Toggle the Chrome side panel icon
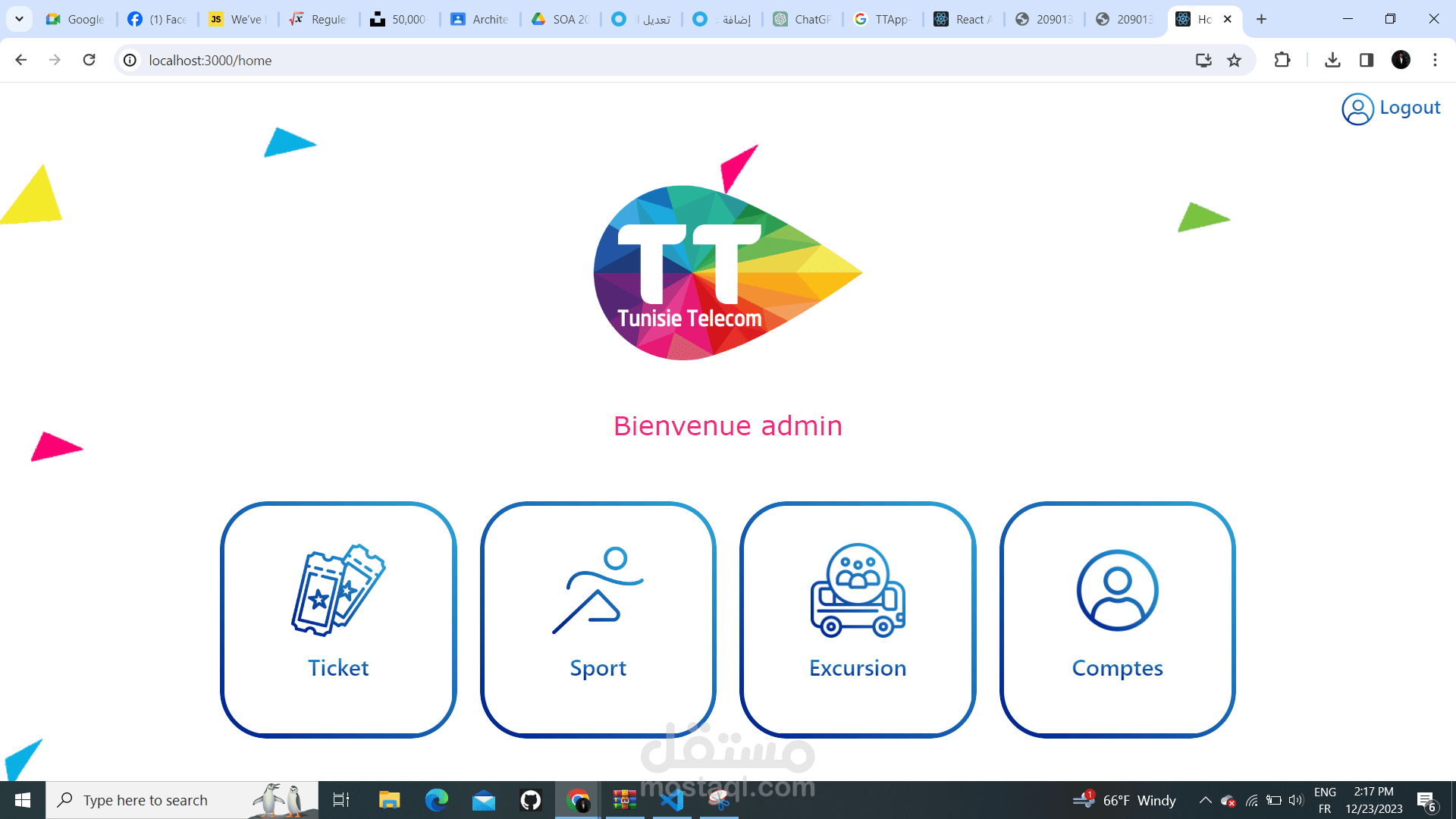 tap(1367, 60)
